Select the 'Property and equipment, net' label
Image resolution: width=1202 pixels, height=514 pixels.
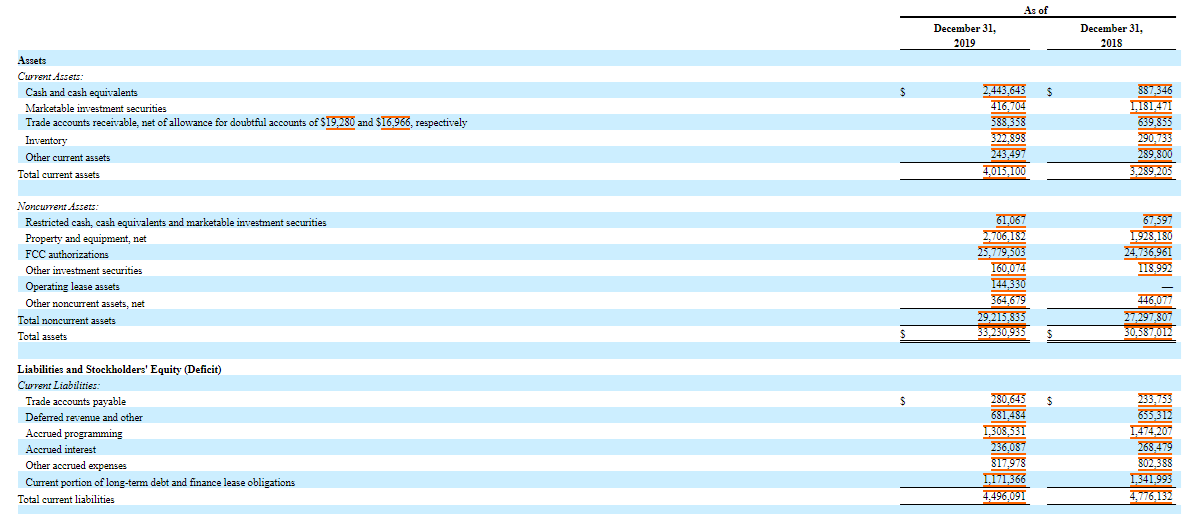[x=86, y=239]
